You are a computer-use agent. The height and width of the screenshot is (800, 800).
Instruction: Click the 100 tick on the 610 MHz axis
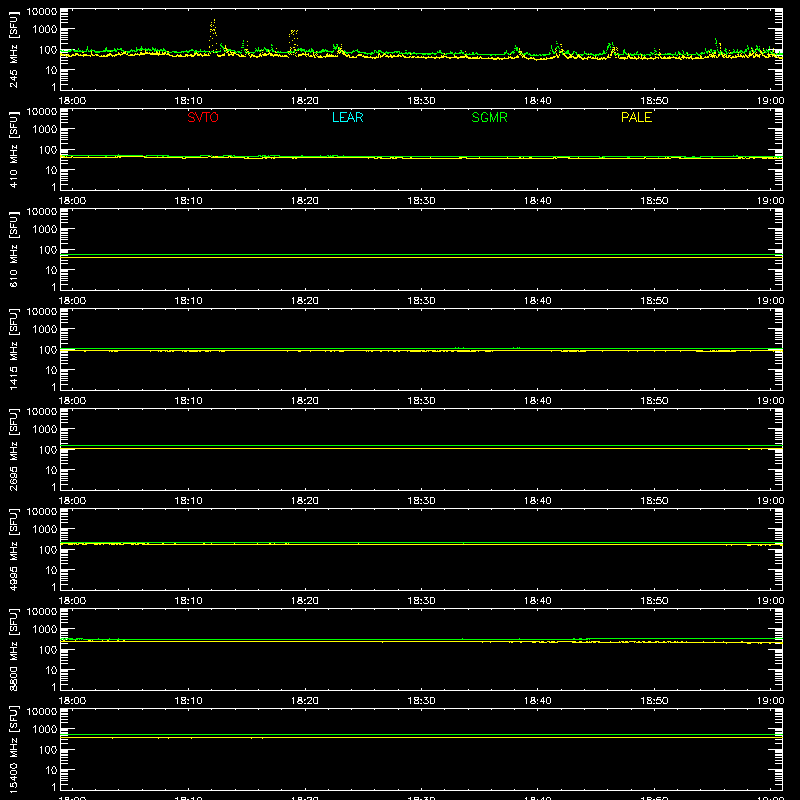point(48,250)
